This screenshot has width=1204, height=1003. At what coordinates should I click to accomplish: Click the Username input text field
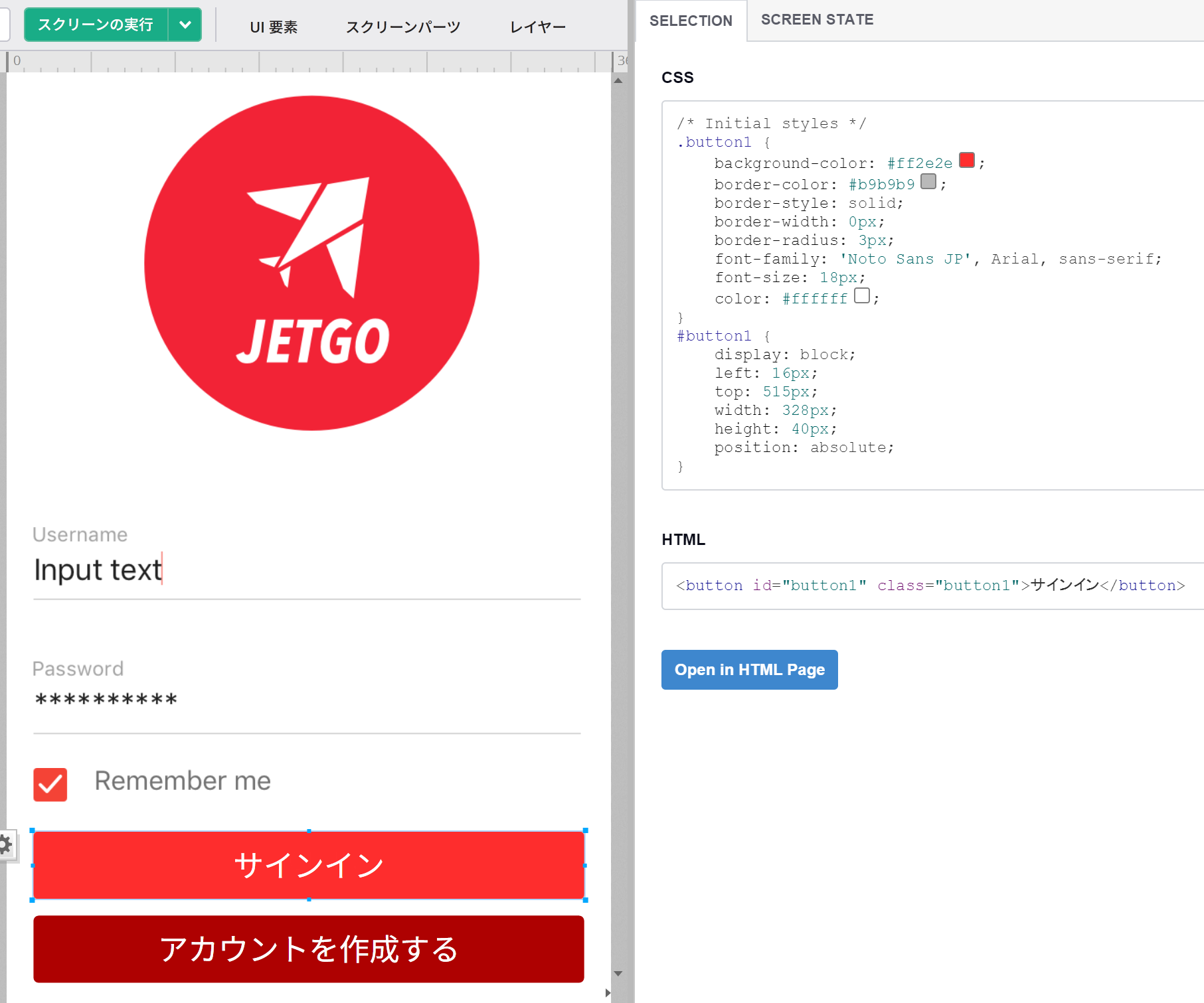pos(306,570)
